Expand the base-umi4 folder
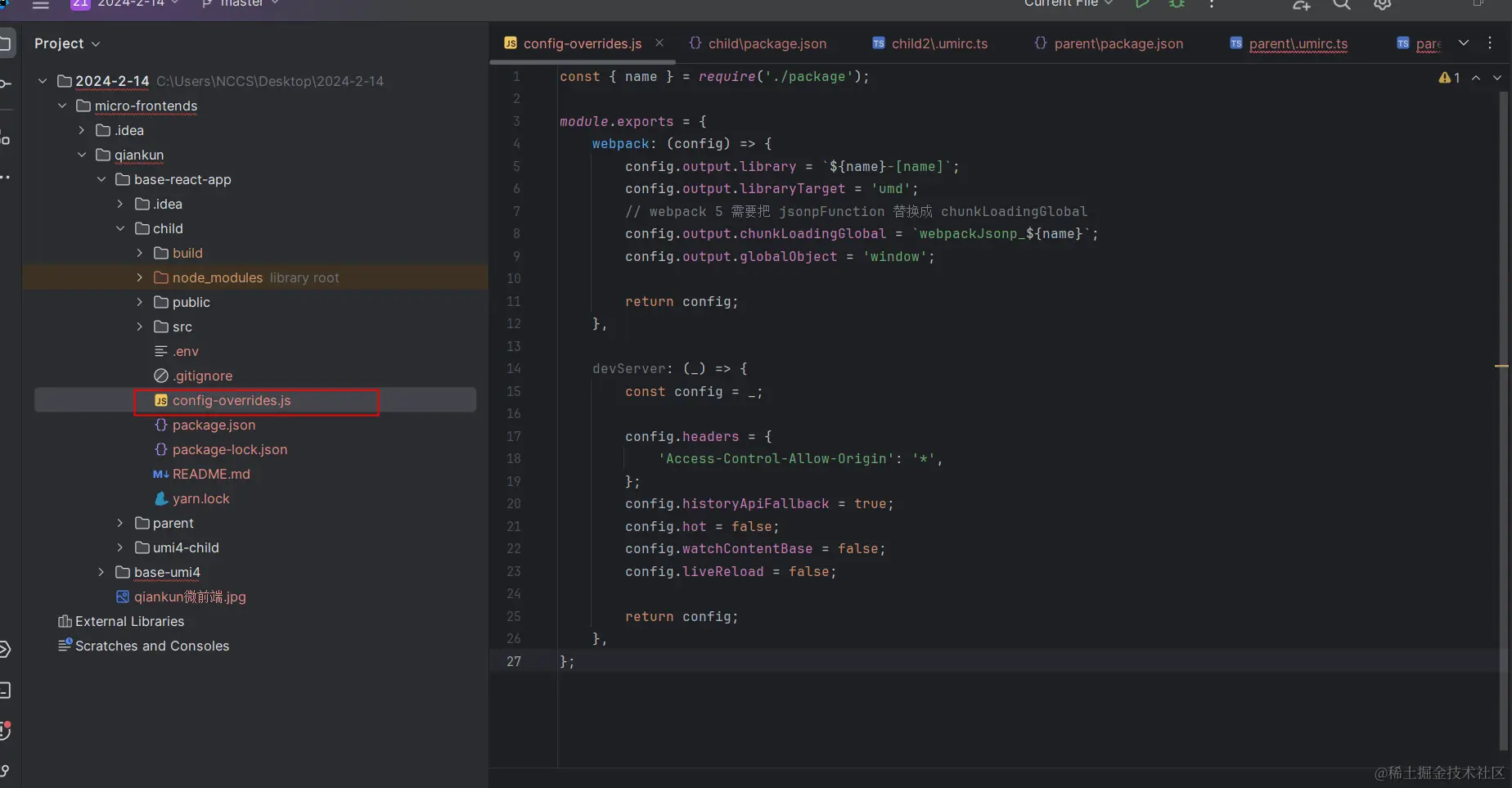Screen dimensions: 1512x788 click(x=101, y=573)
